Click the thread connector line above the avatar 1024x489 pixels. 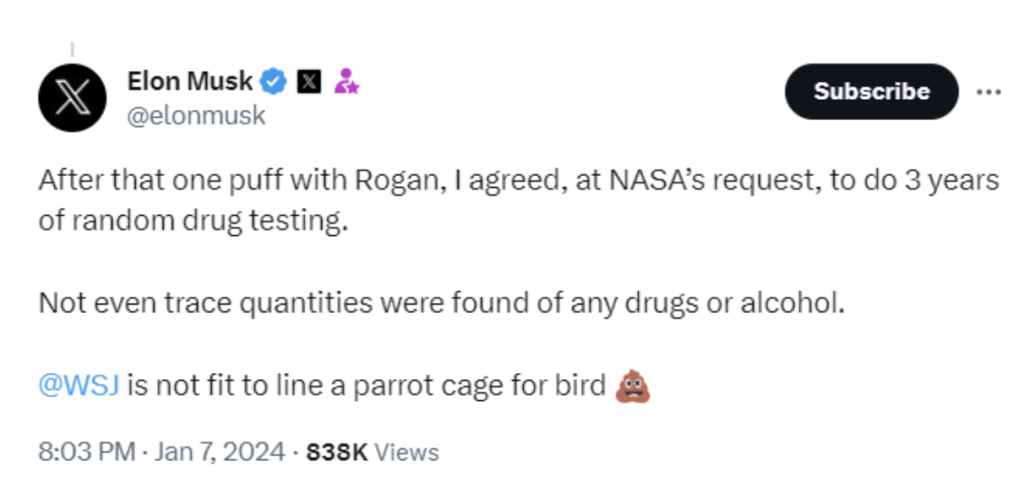tap(72, 50)
